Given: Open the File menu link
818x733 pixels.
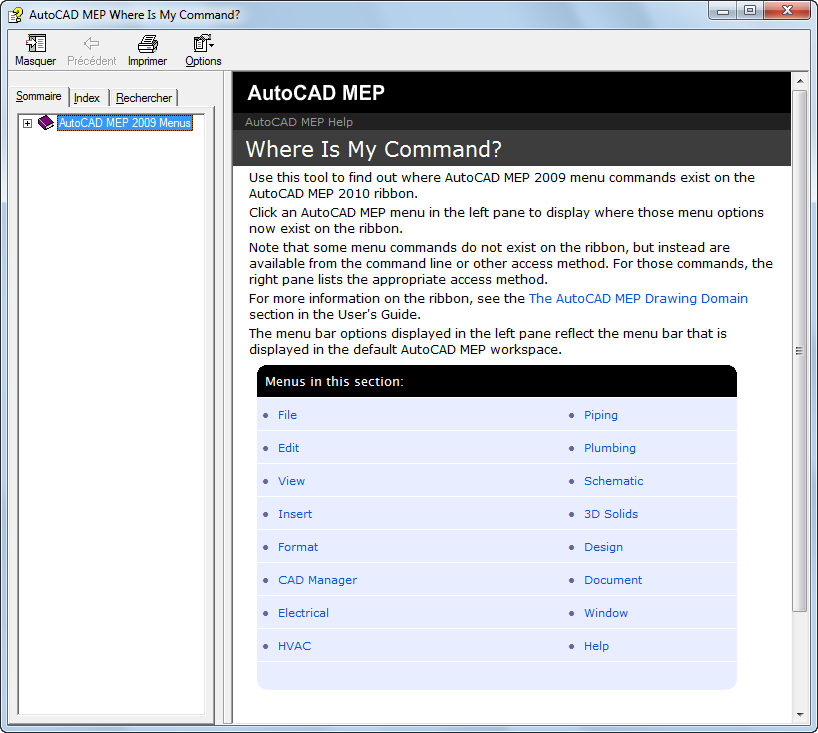Looking at the screenshot, I should [287, 415].
